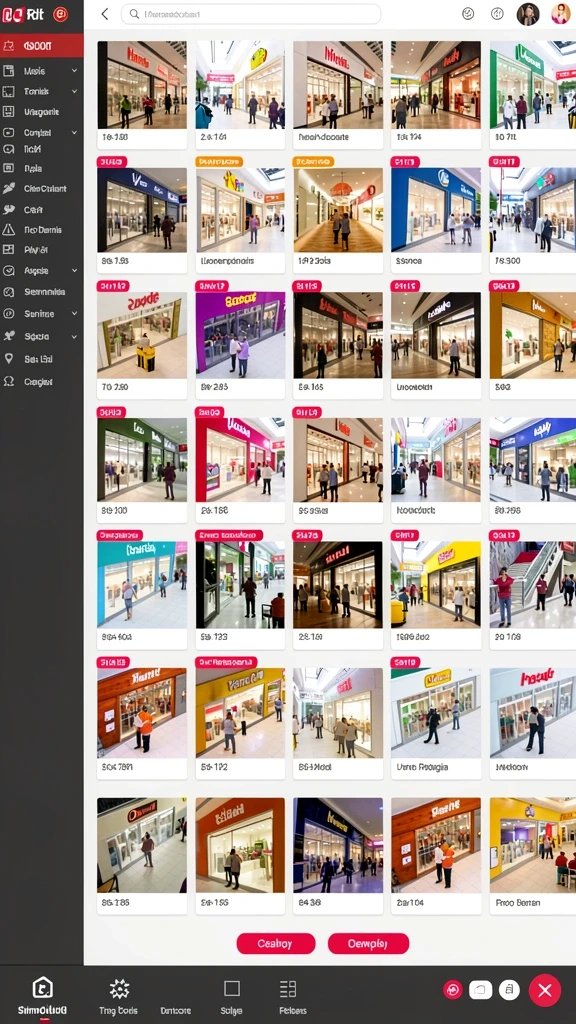Click the circled compass icon beside the avatars

[497, 14]
